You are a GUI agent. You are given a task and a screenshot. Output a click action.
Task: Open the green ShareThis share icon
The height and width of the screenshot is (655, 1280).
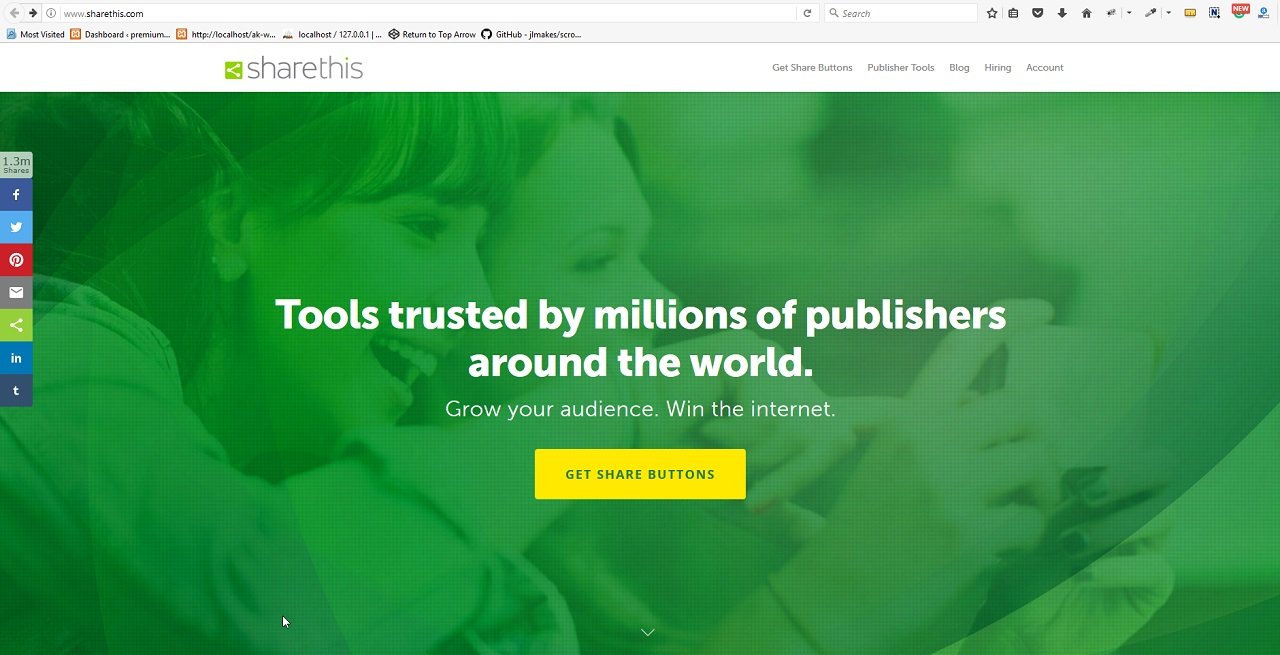[x=16, y=325]
